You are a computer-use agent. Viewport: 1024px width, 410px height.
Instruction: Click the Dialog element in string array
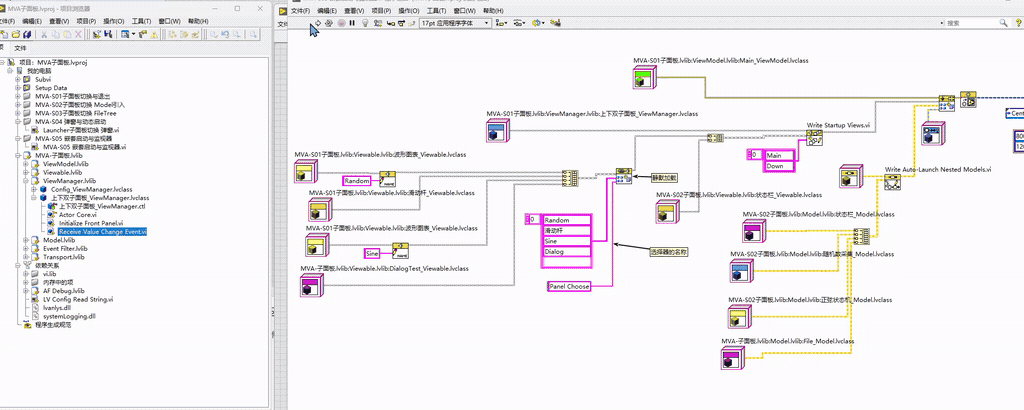click(567, 251)
